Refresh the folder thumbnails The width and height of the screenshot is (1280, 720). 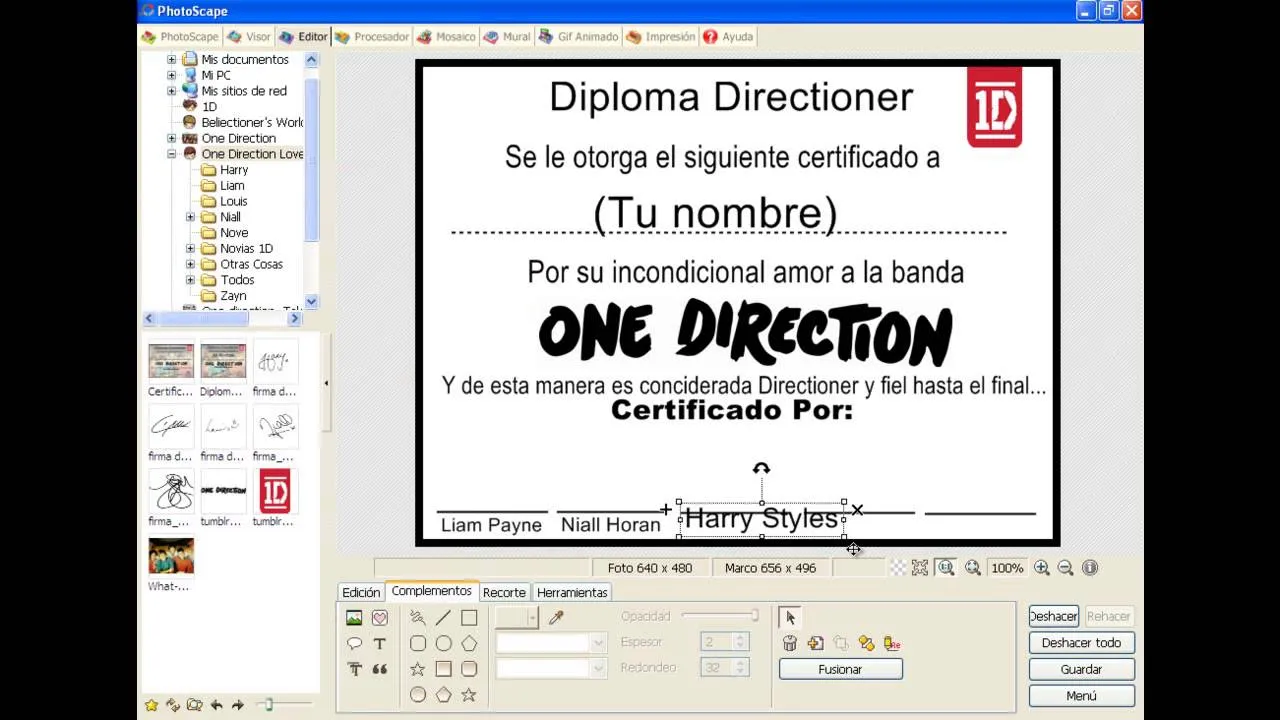pos(173,705)
